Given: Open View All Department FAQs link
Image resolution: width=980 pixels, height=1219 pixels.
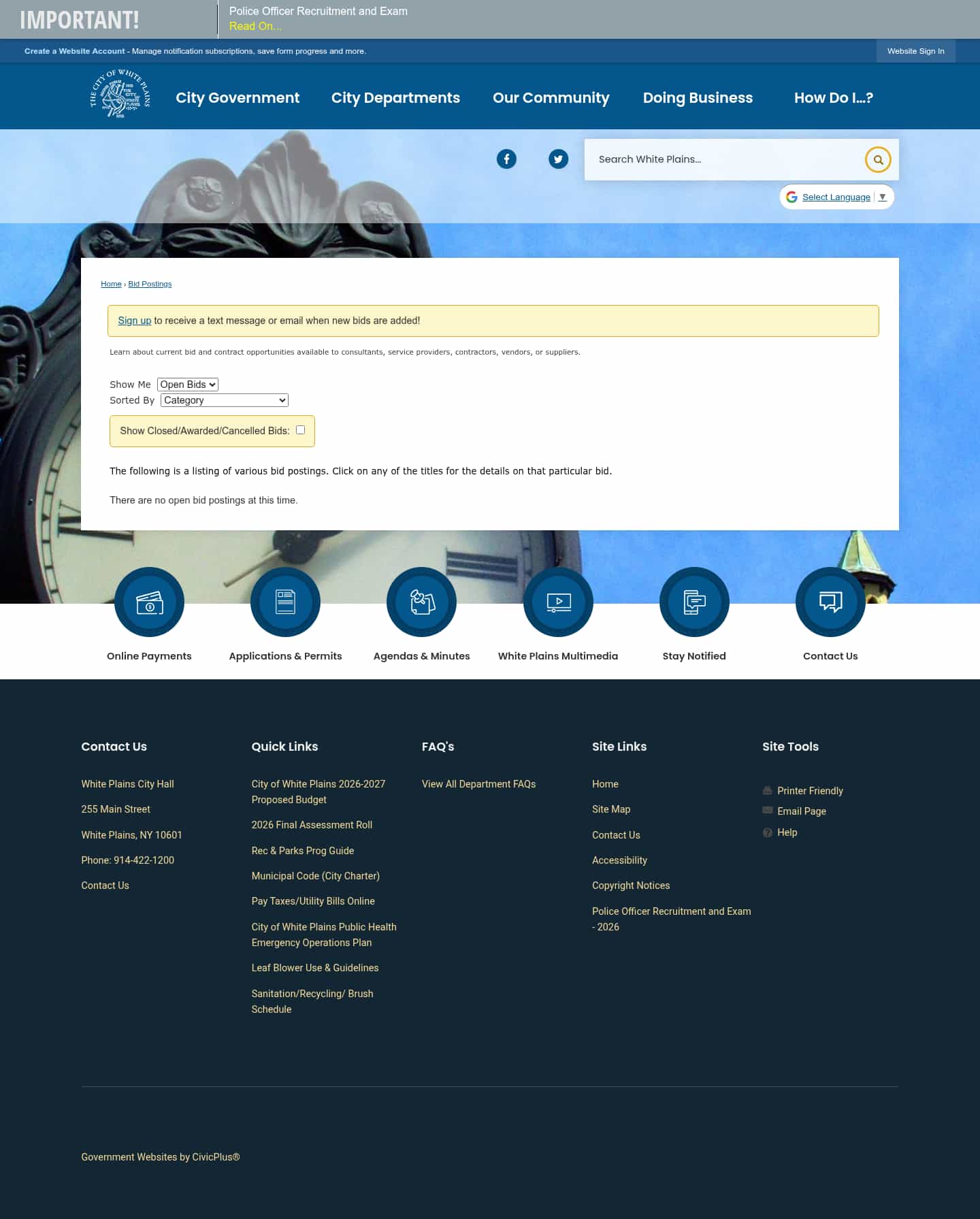Looking at the screenshot, I should pos(478,784).
